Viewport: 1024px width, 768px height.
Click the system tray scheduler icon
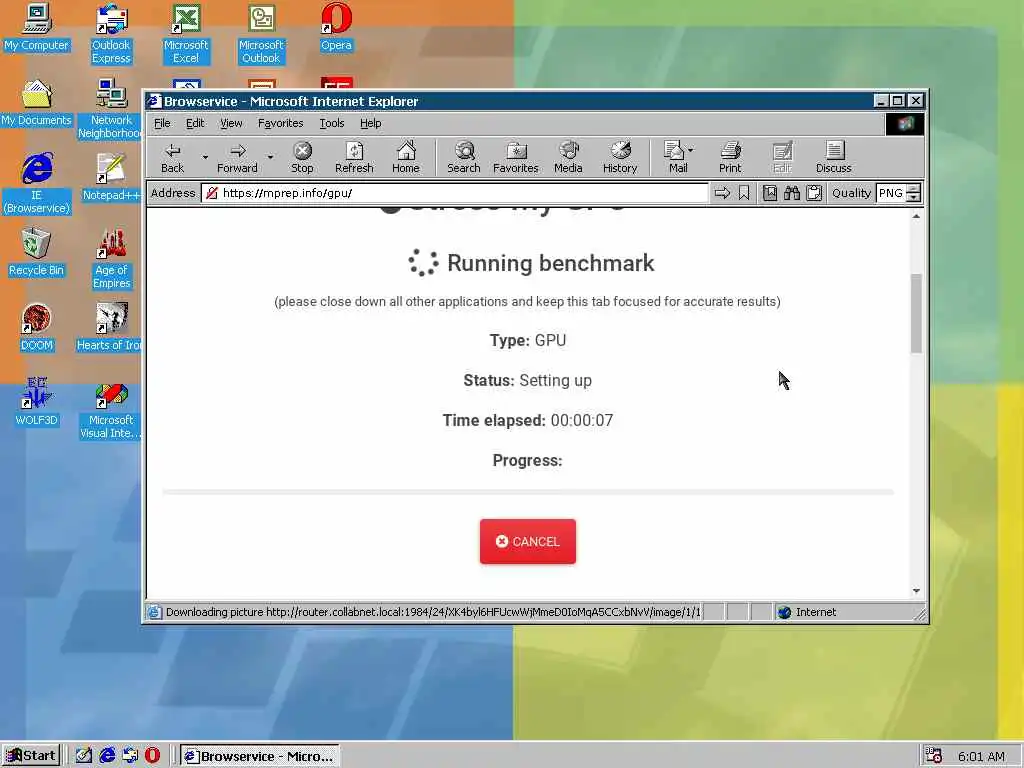[x=934, y=756]
